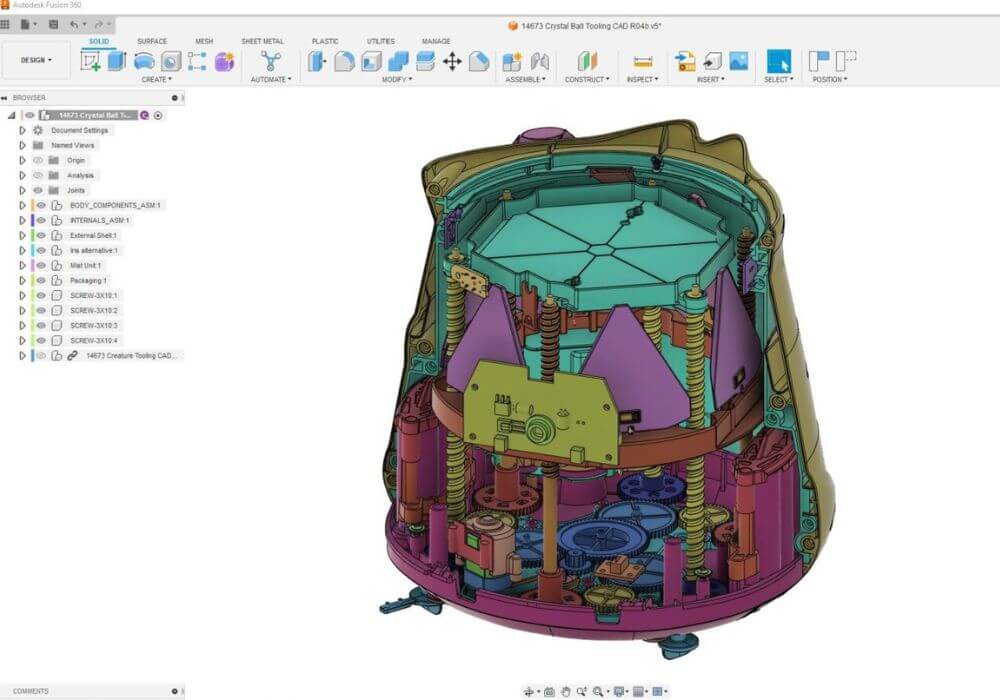The image size is (1000, 700).
Task: Toggle visibility of the Joints folder
Action: pos(38,190)
